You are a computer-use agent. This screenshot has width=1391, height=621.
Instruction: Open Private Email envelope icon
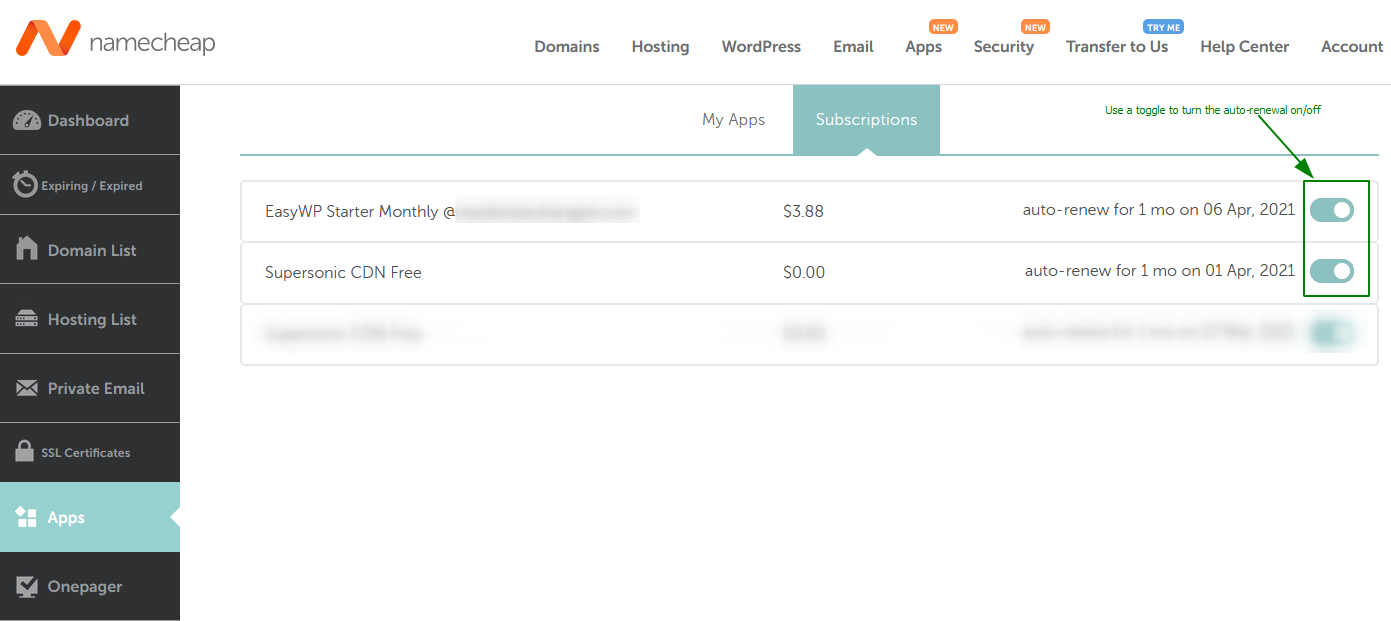27,388
